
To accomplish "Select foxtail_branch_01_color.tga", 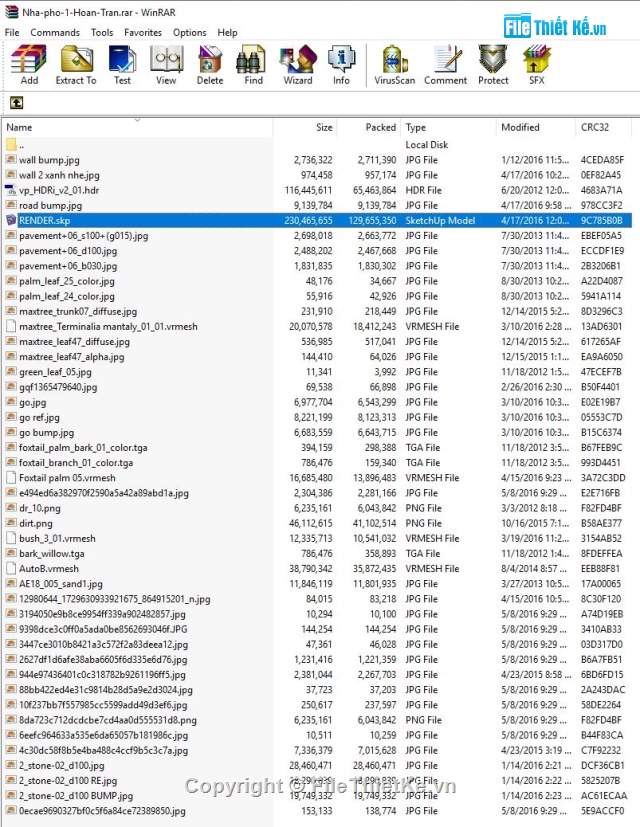I will click(76, 463).
